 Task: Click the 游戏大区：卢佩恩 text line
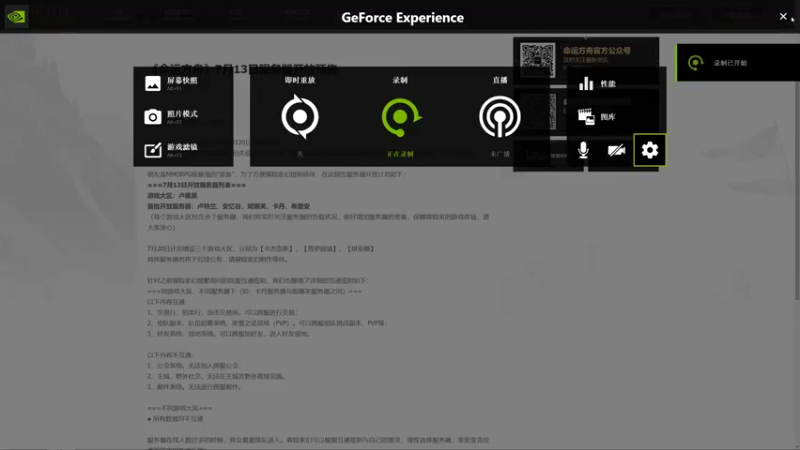pos(172,196)
